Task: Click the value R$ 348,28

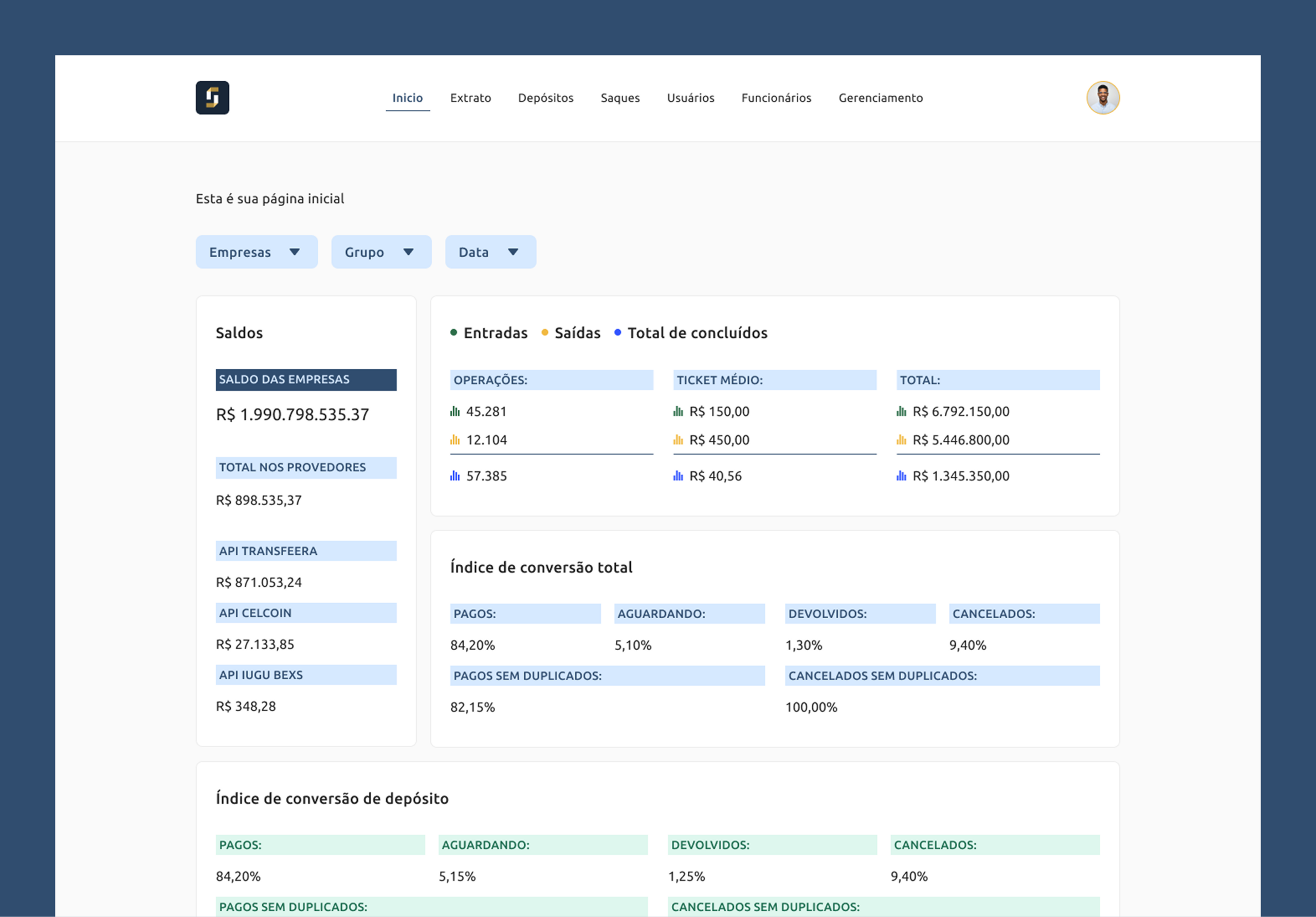Action: point(246,706)
